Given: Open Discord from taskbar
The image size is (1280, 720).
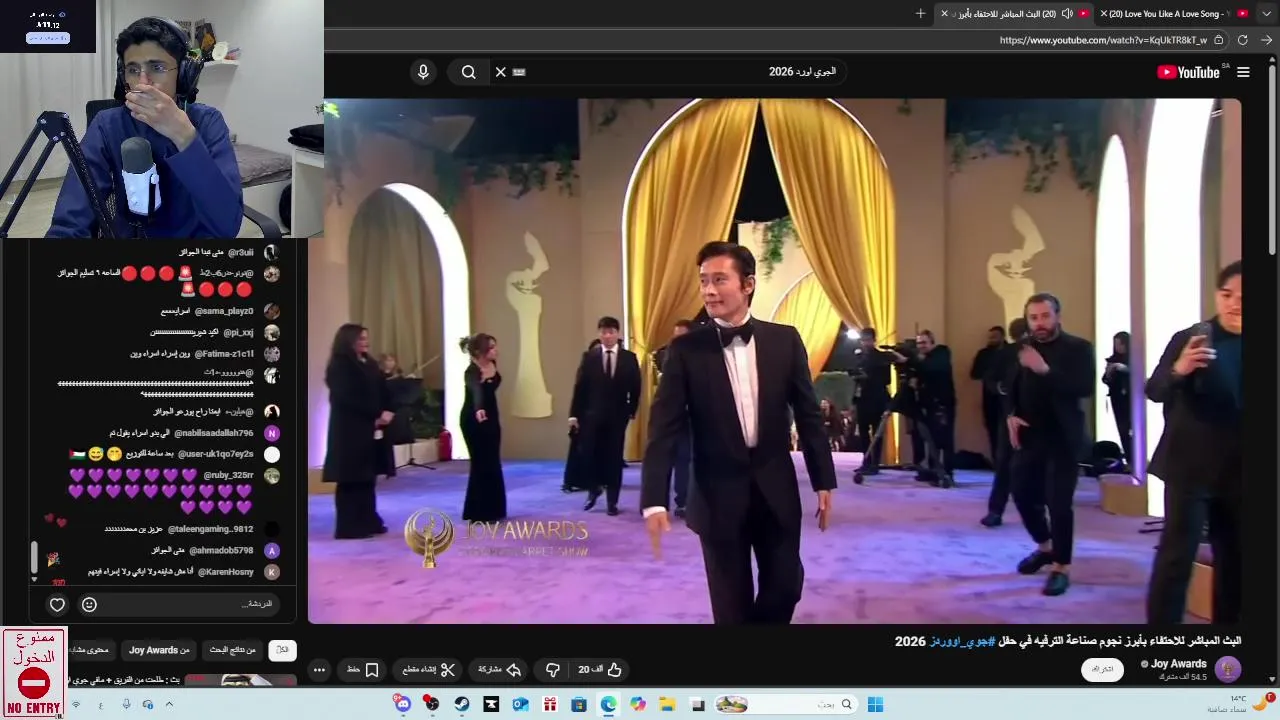Looking at the screenshot, I should pyautogui.click(x=402, y=705).
